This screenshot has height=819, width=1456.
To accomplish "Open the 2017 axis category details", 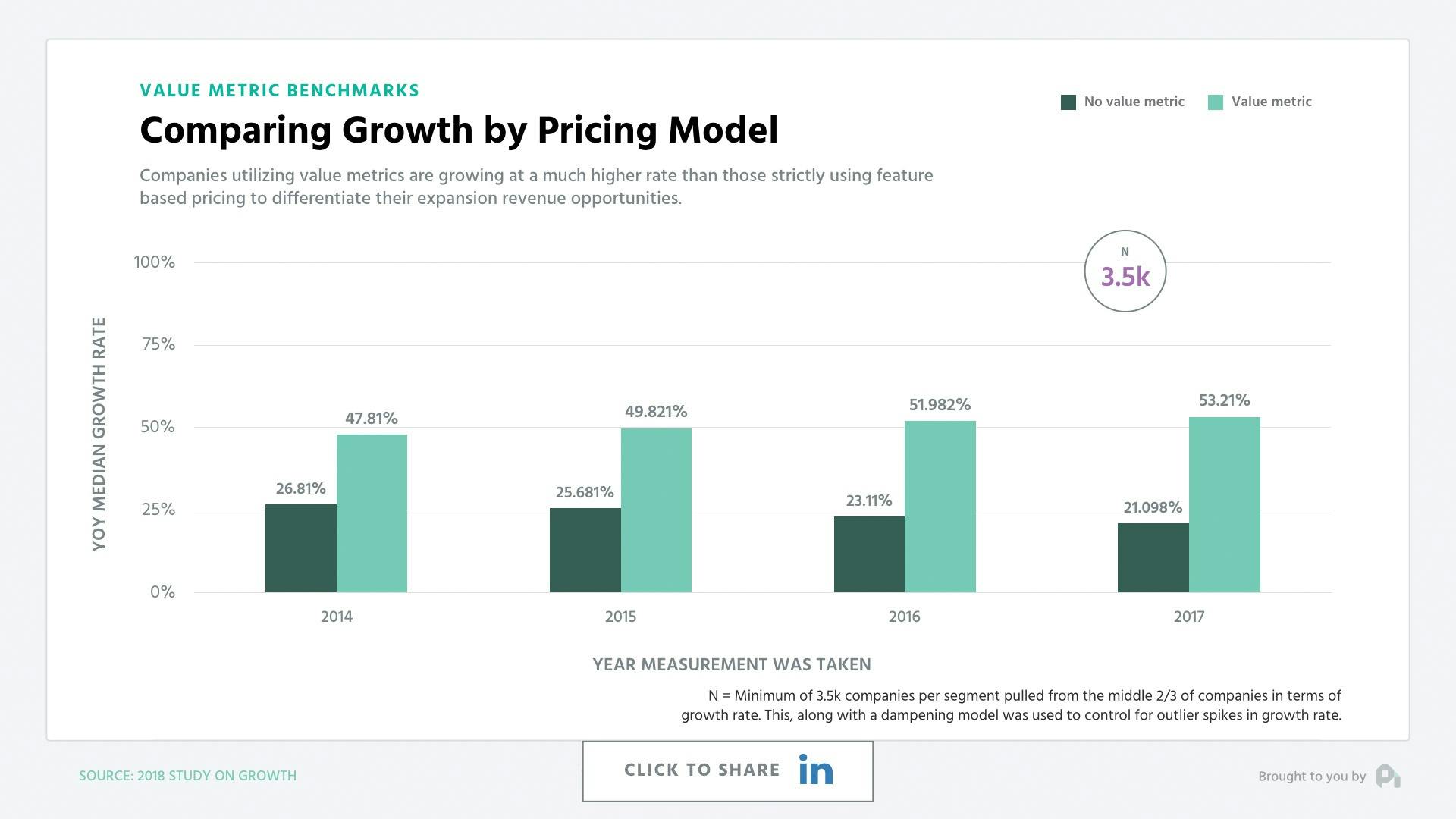I will tap(1188, 617).
